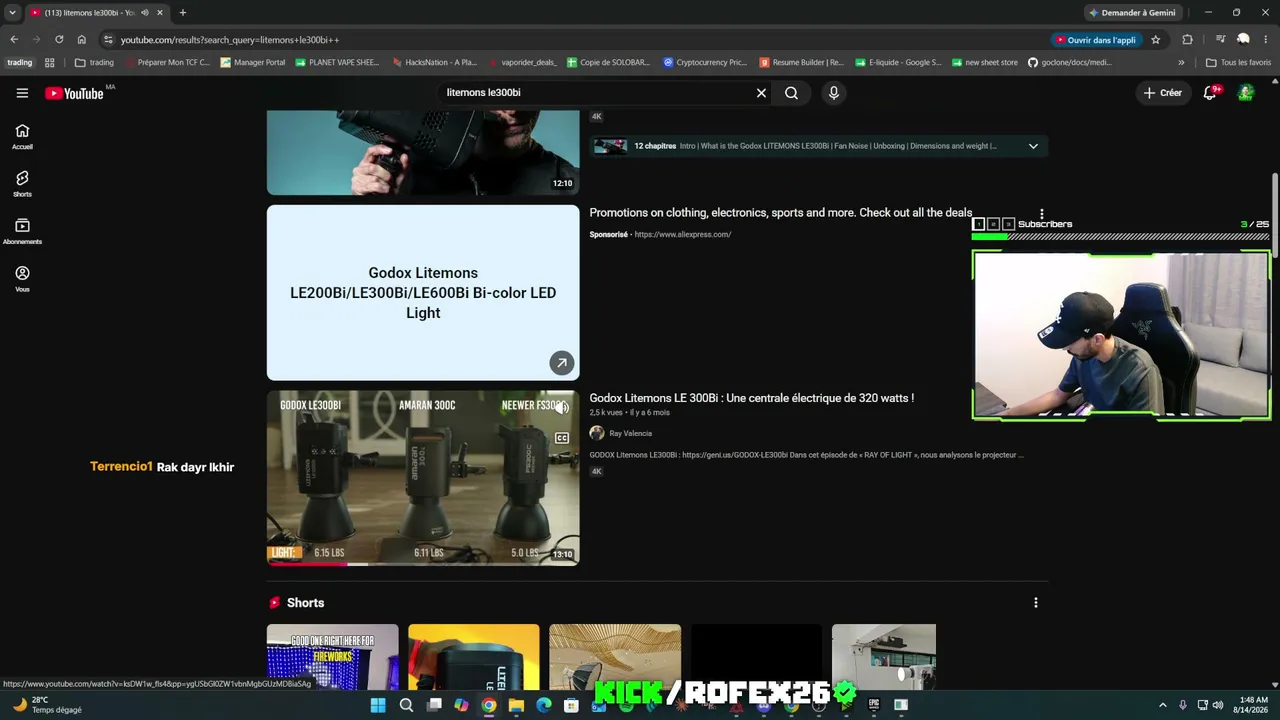Open the Resume Builder bookmark
Screen dimensions: 1280x720
[x=801, y=62]
